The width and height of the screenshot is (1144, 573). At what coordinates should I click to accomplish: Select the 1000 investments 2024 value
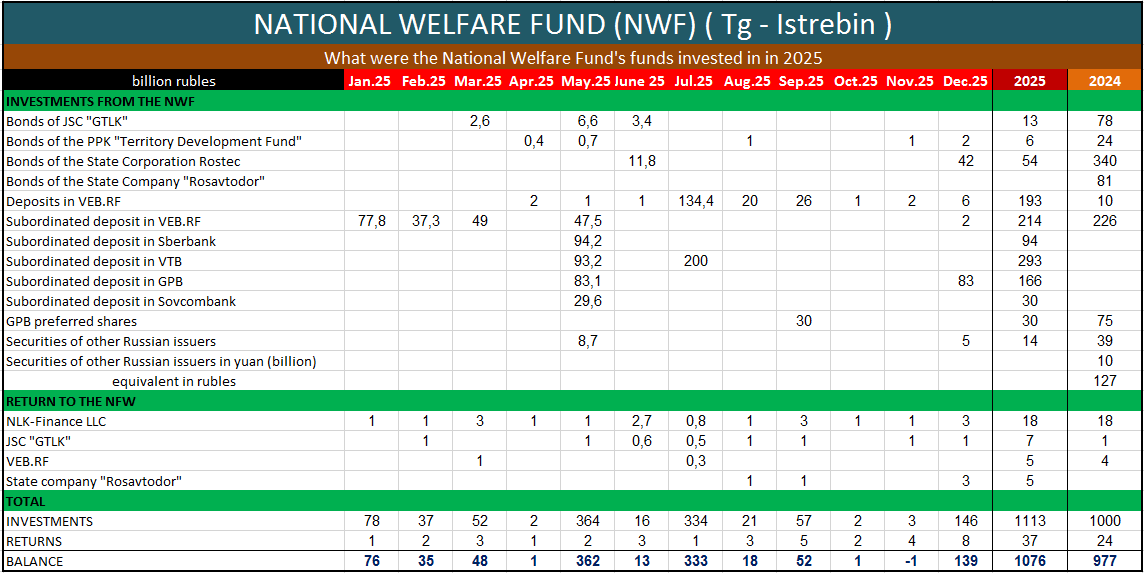click(x=1105, y=521)
